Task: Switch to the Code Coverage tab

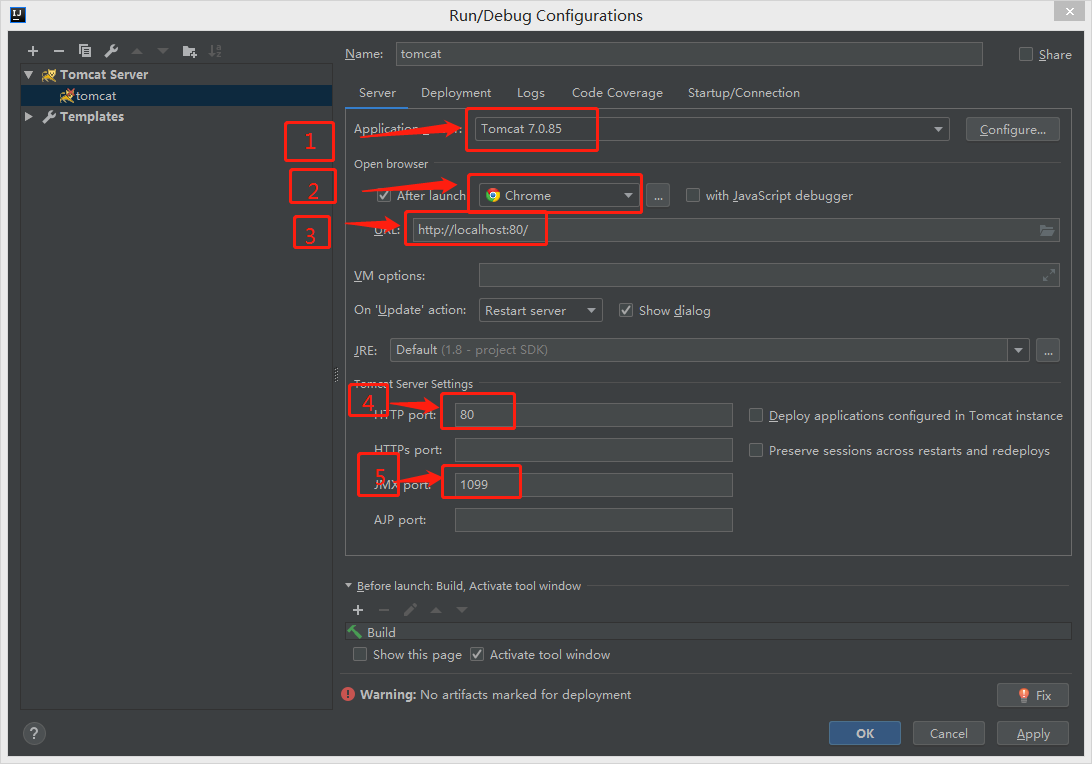Action: point(617,93)
